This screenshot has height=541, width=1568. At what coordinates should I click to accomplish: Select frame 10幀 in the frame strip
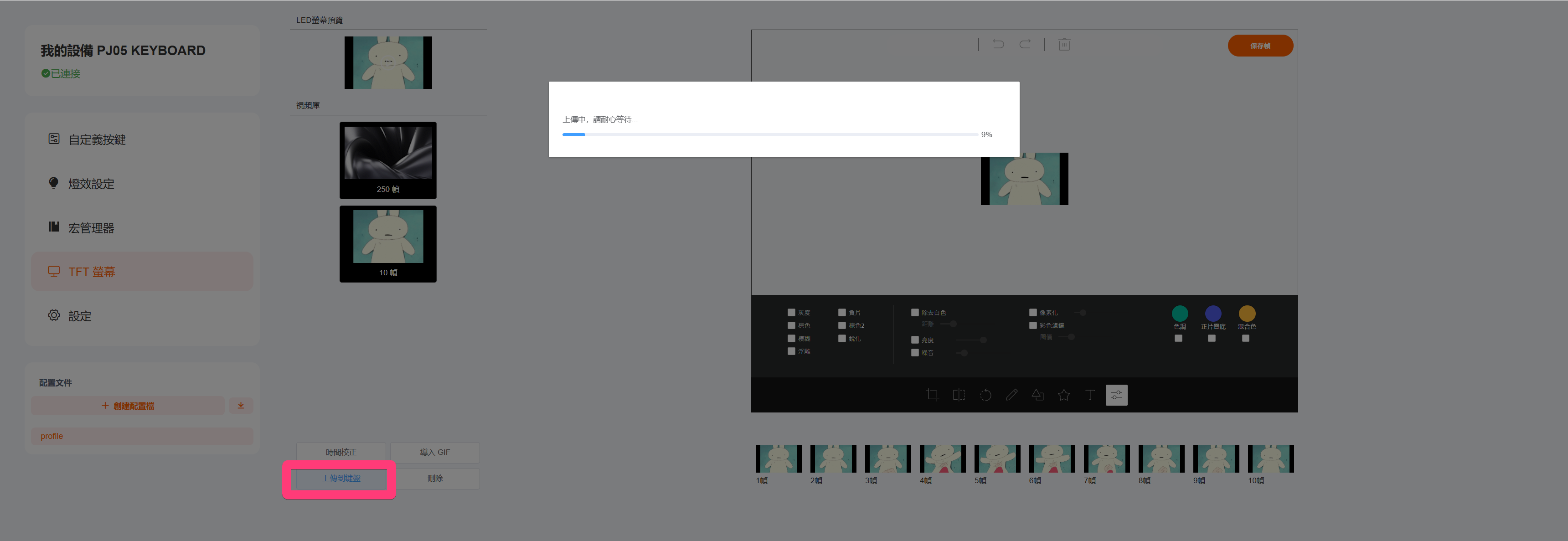pyautogui.click(x=1271, y=459)
